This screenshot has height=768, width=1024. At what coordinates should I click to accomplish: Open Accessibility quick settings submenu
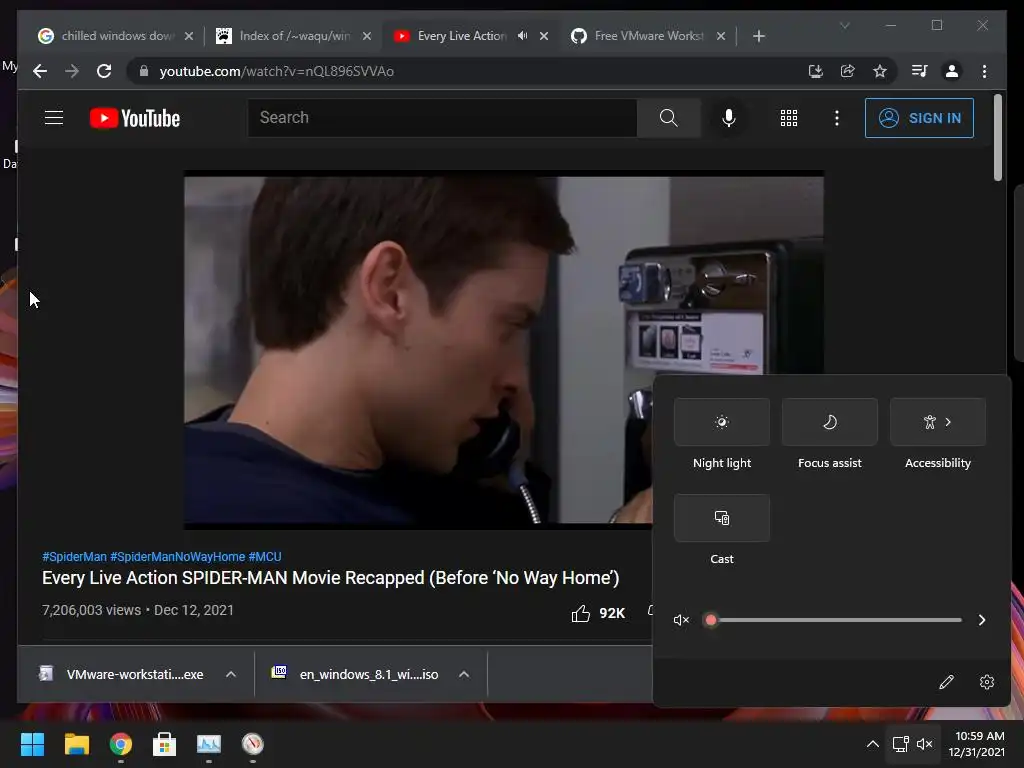point(938,422)
